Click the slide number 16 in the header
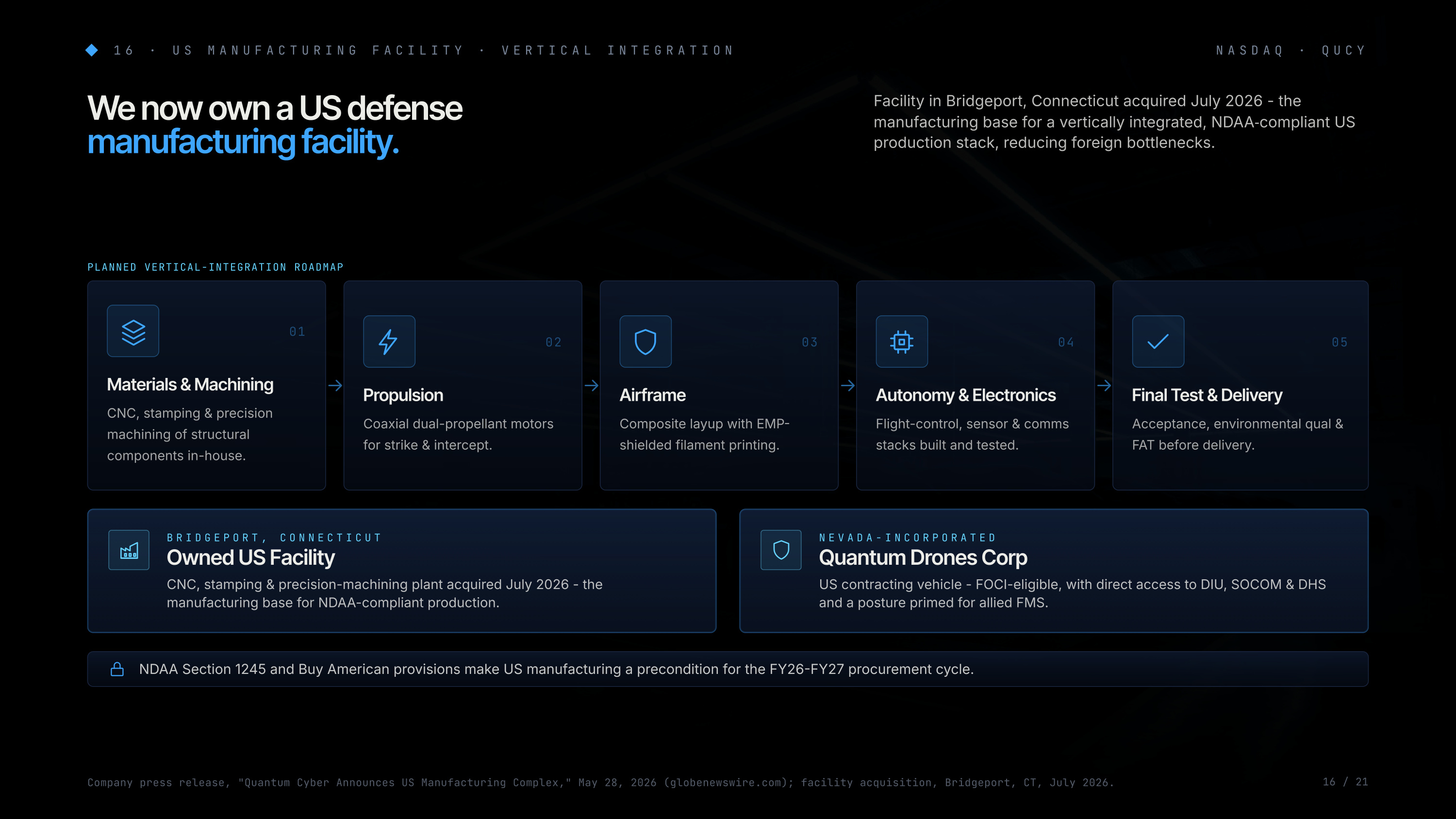1456x819 pixels. [124, 50]
